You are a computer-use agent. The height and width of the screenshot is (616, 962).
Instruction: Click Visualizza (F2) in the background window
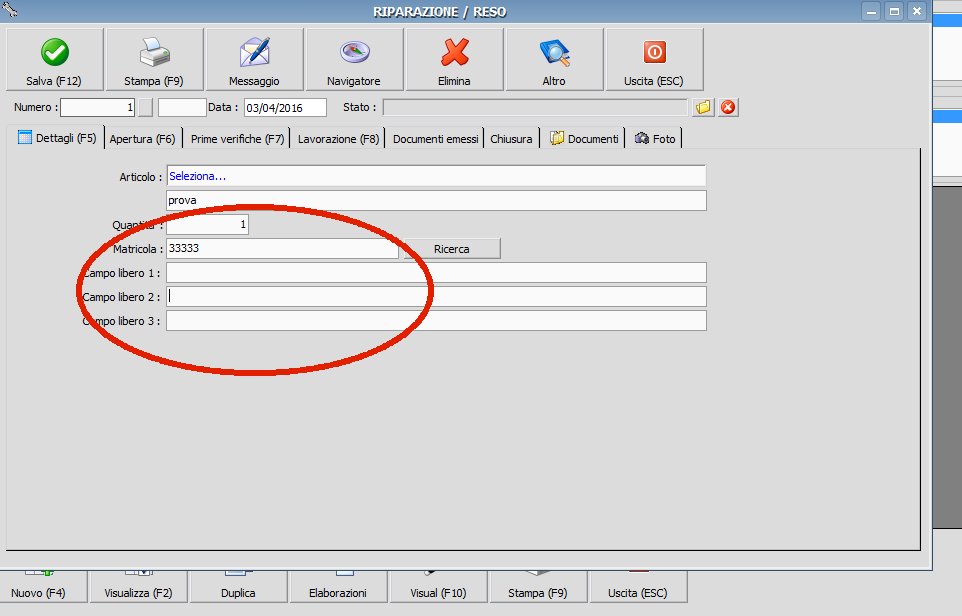[x=139, y=587]
